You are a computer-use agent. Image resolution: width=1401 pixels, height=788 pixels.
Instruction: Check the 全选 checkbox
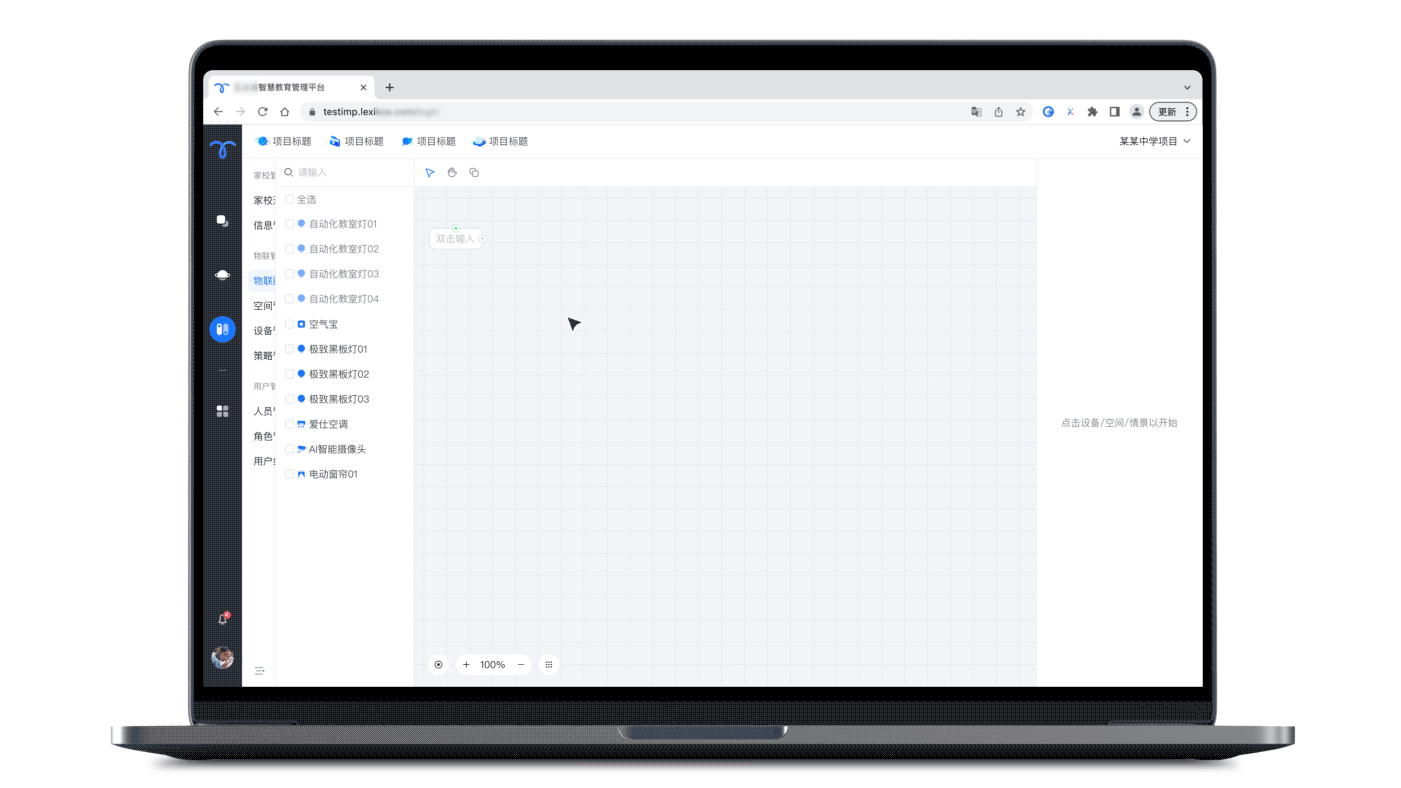coord(289,200)
